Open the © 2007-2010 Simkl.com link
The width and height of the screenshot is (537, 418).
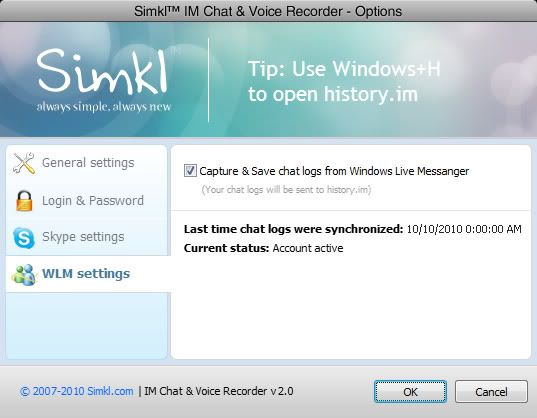click(77, 391)
